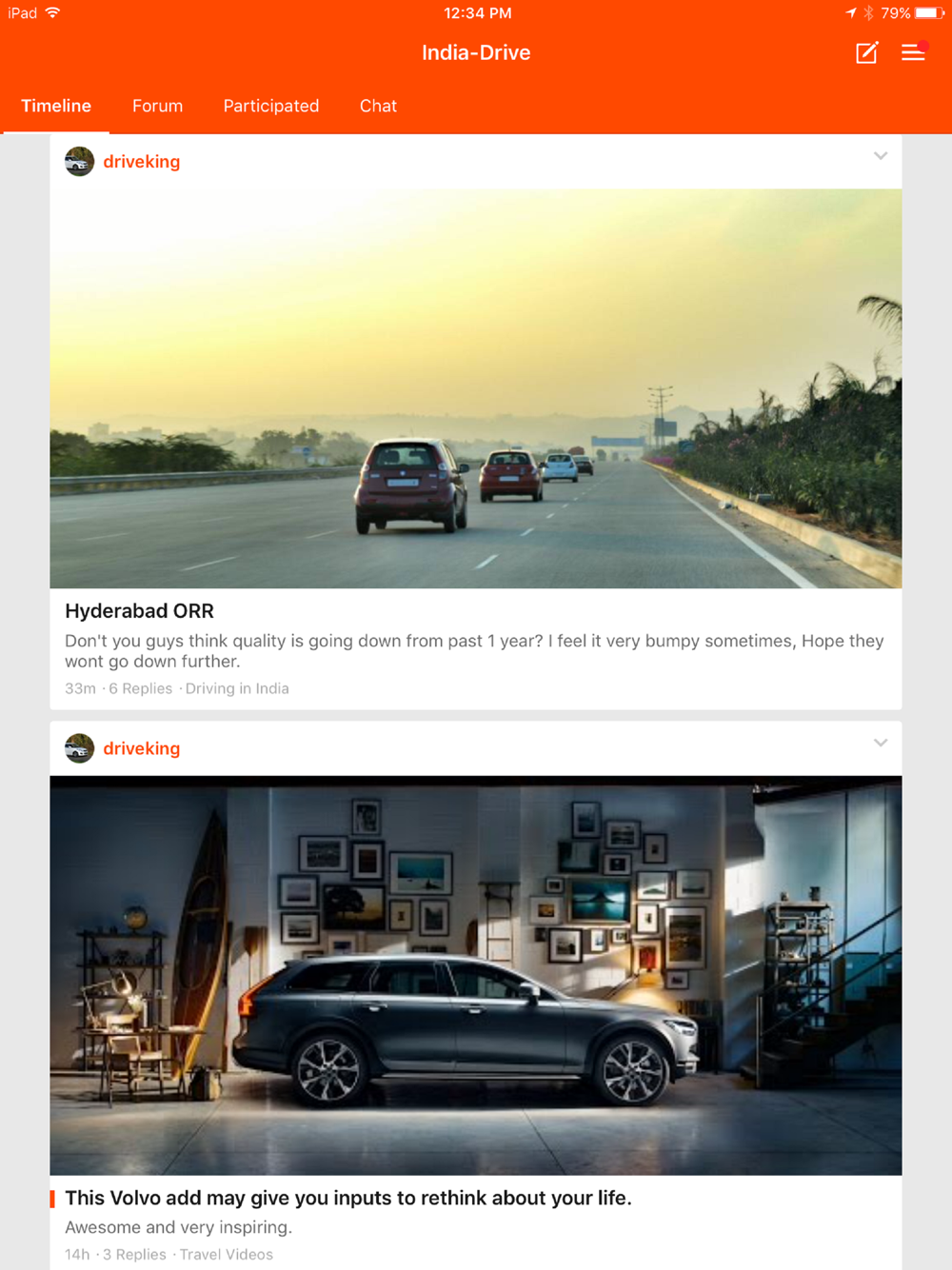Tap the location arrow status icon
This screenshot has width=952, height=1270.
coord(851,12)
